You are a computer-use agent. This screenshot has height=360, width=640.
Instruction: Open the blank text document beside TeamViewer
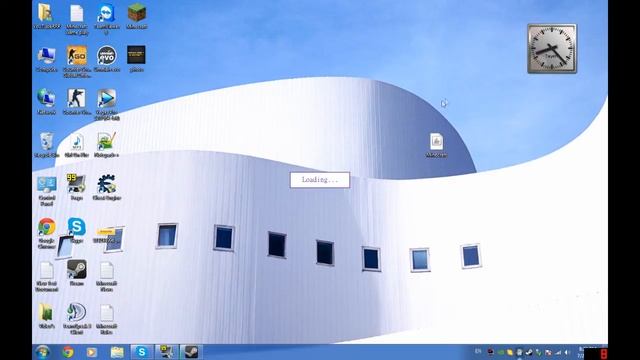(x=77, y=19)
